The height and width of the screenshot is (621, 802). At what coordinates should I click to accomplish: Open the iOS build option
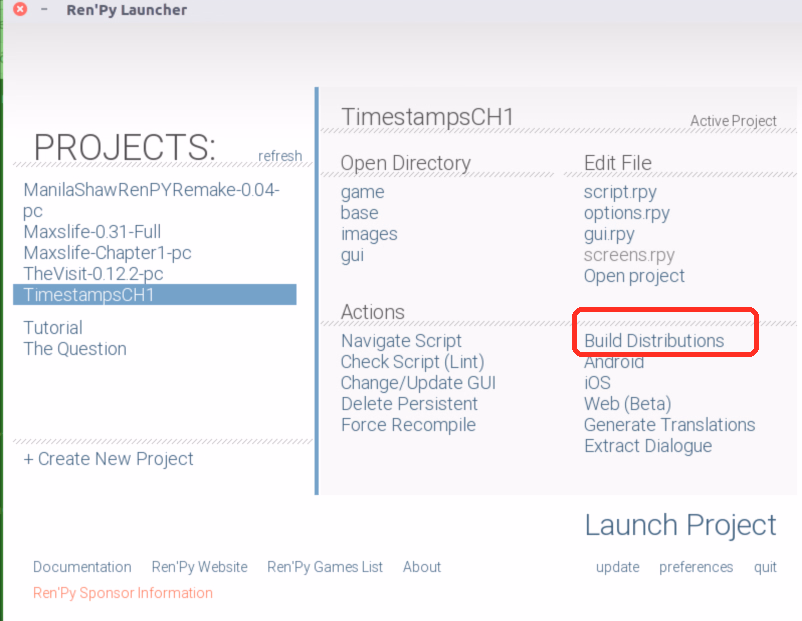coord(597,383)
